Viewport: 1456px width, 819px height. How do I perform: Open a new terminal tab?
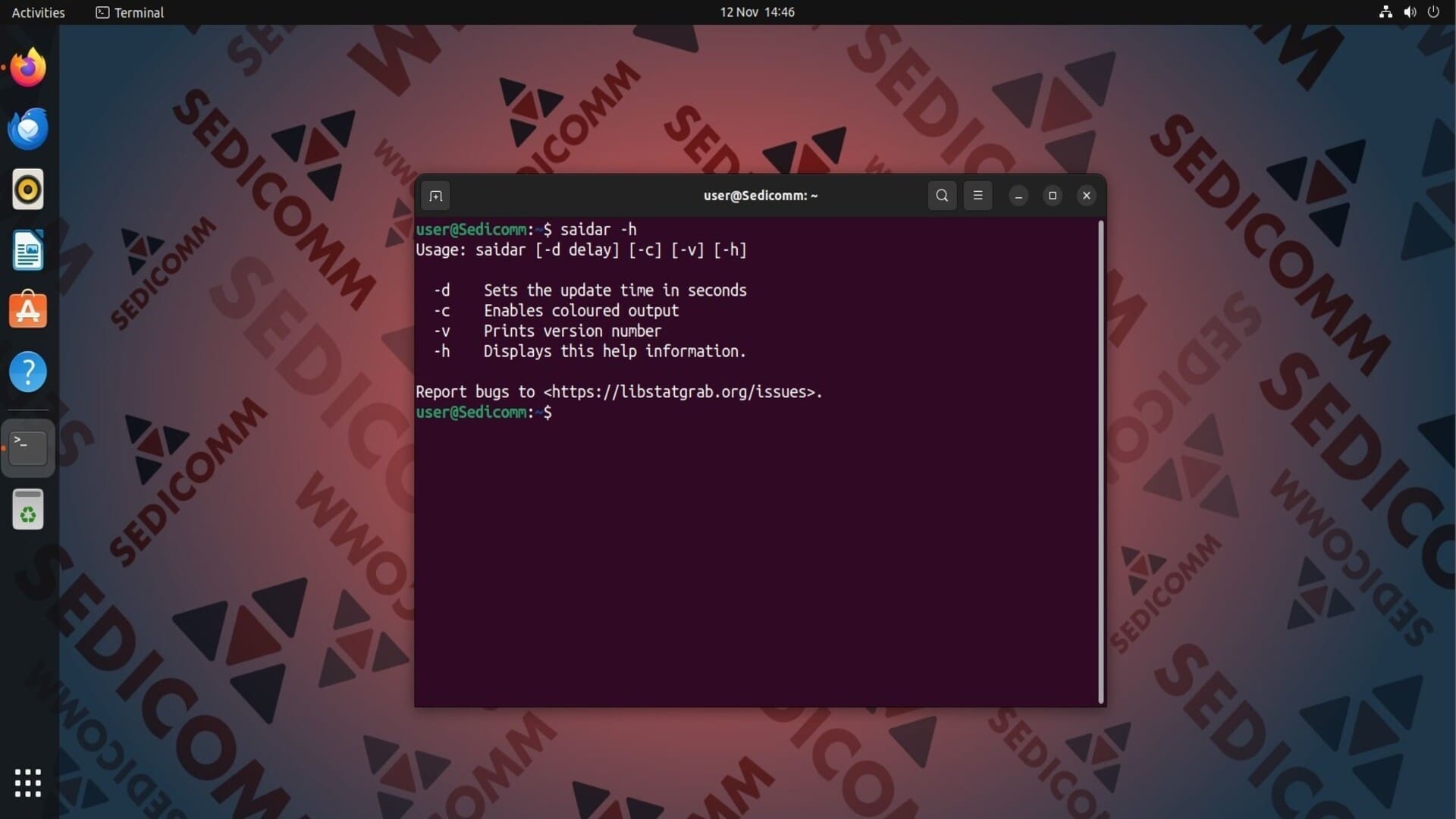[435, 196]
